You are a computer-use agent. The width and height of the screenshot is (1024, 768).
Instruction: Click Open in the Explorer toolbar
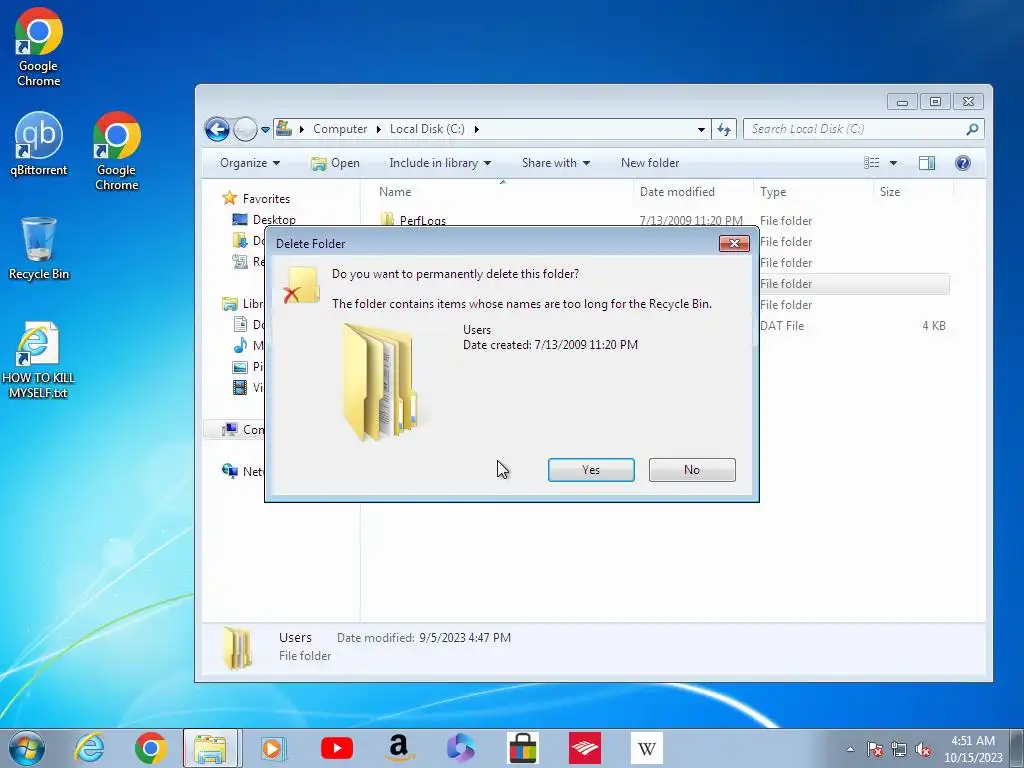335,163
